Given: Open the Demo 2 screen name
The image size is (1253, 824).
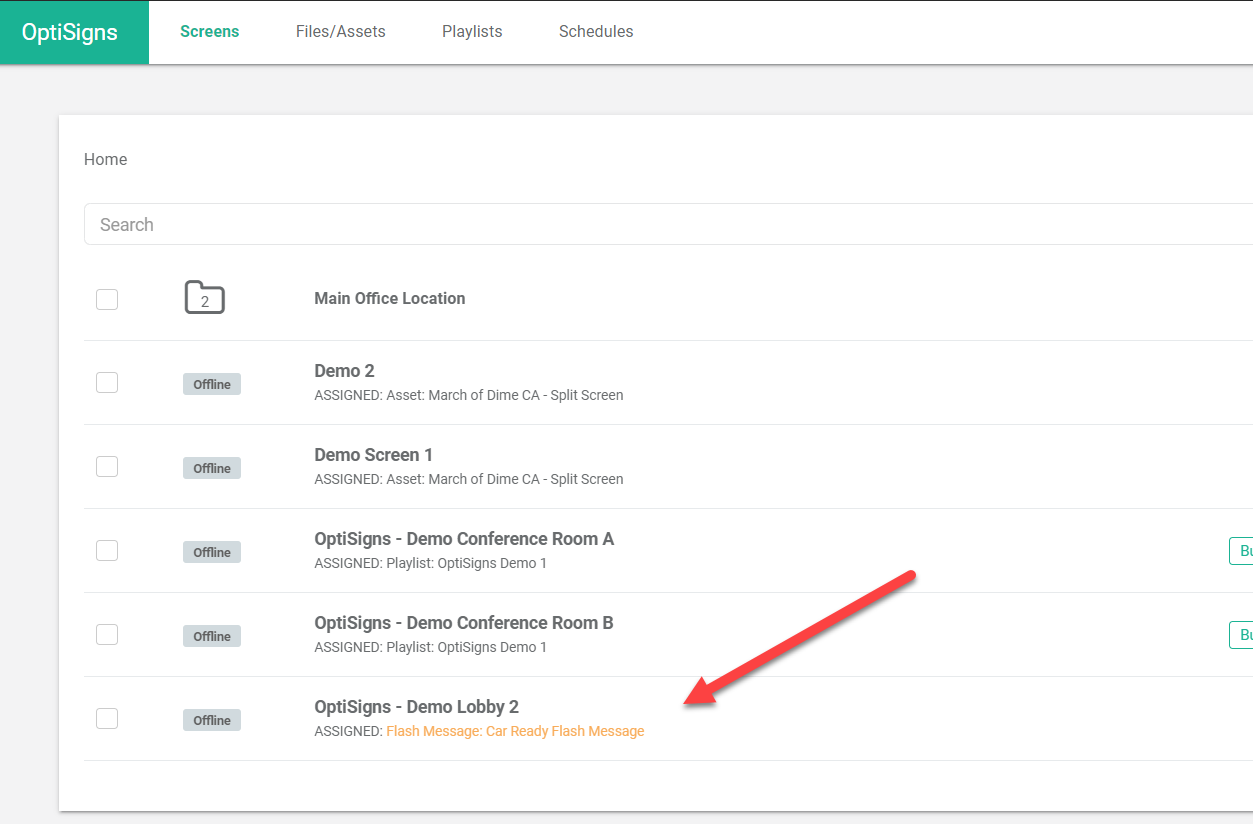Looking at the screenshot, I should point(344,371).
